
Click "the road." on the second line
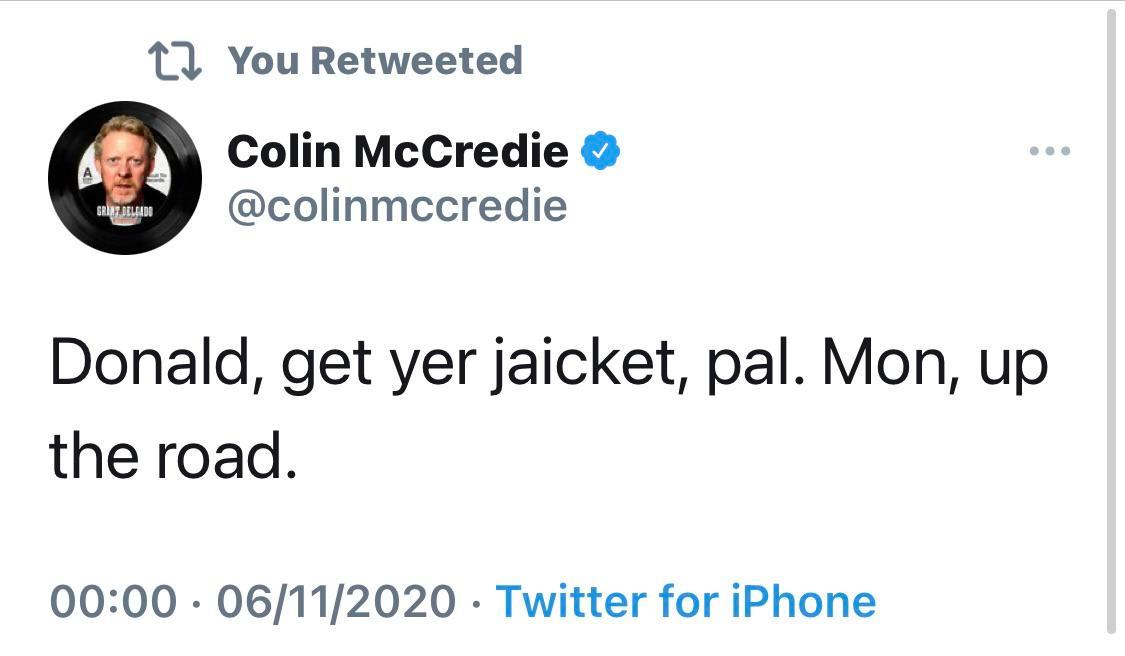[x=174, y=456]
